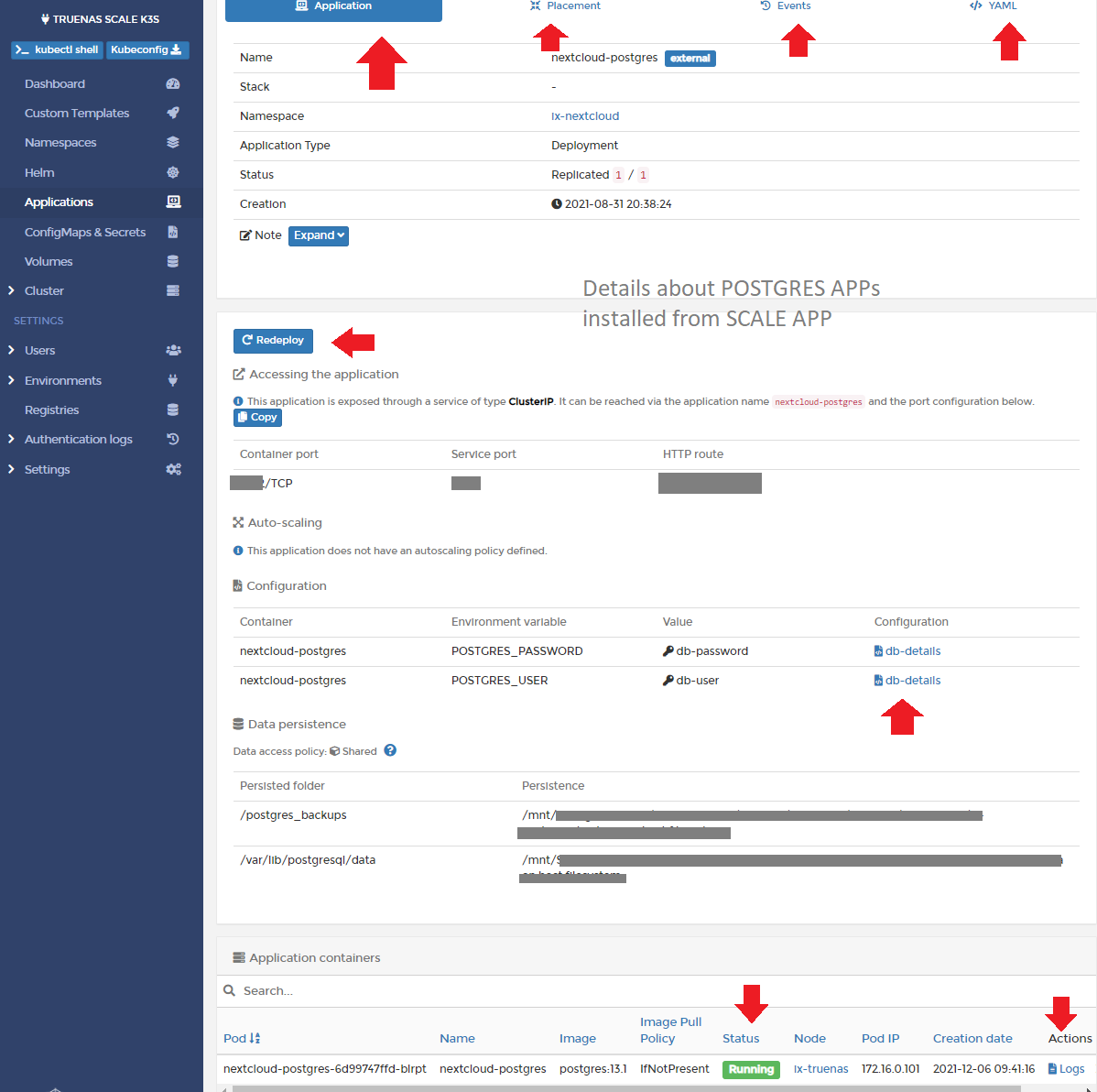Click the Data persistence database icon

tap(238, 724)
